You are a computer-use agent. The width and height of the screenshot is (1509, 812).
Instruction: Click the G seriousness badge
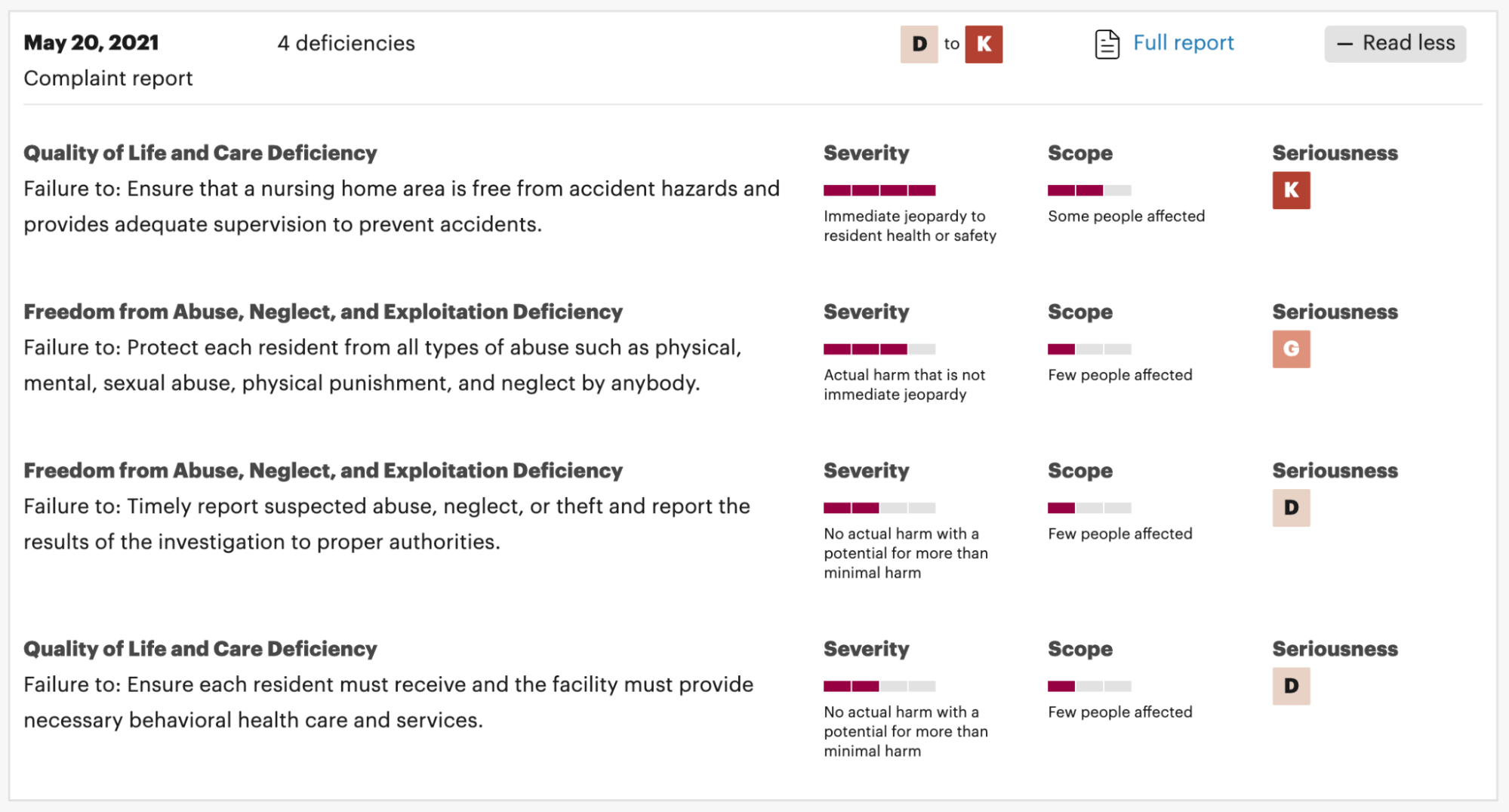(x=1291, y=349)
